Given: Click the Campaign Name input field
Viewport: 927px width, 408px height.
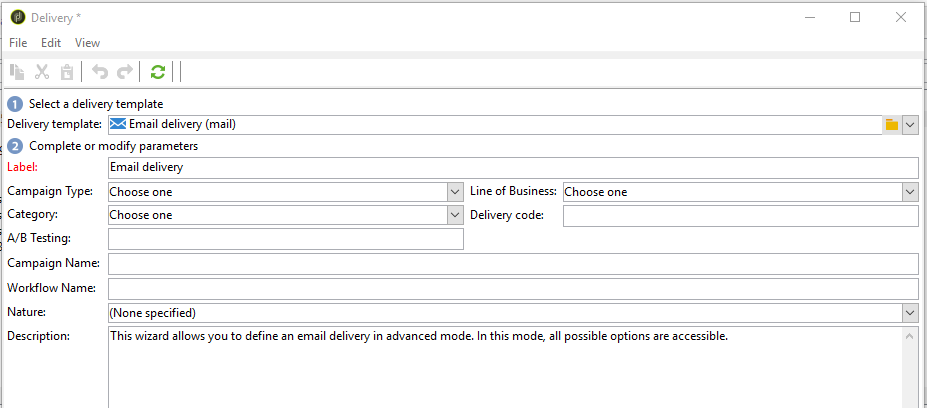Looking at the screenshot, I should pyautogui.click(x=512, y=264).
